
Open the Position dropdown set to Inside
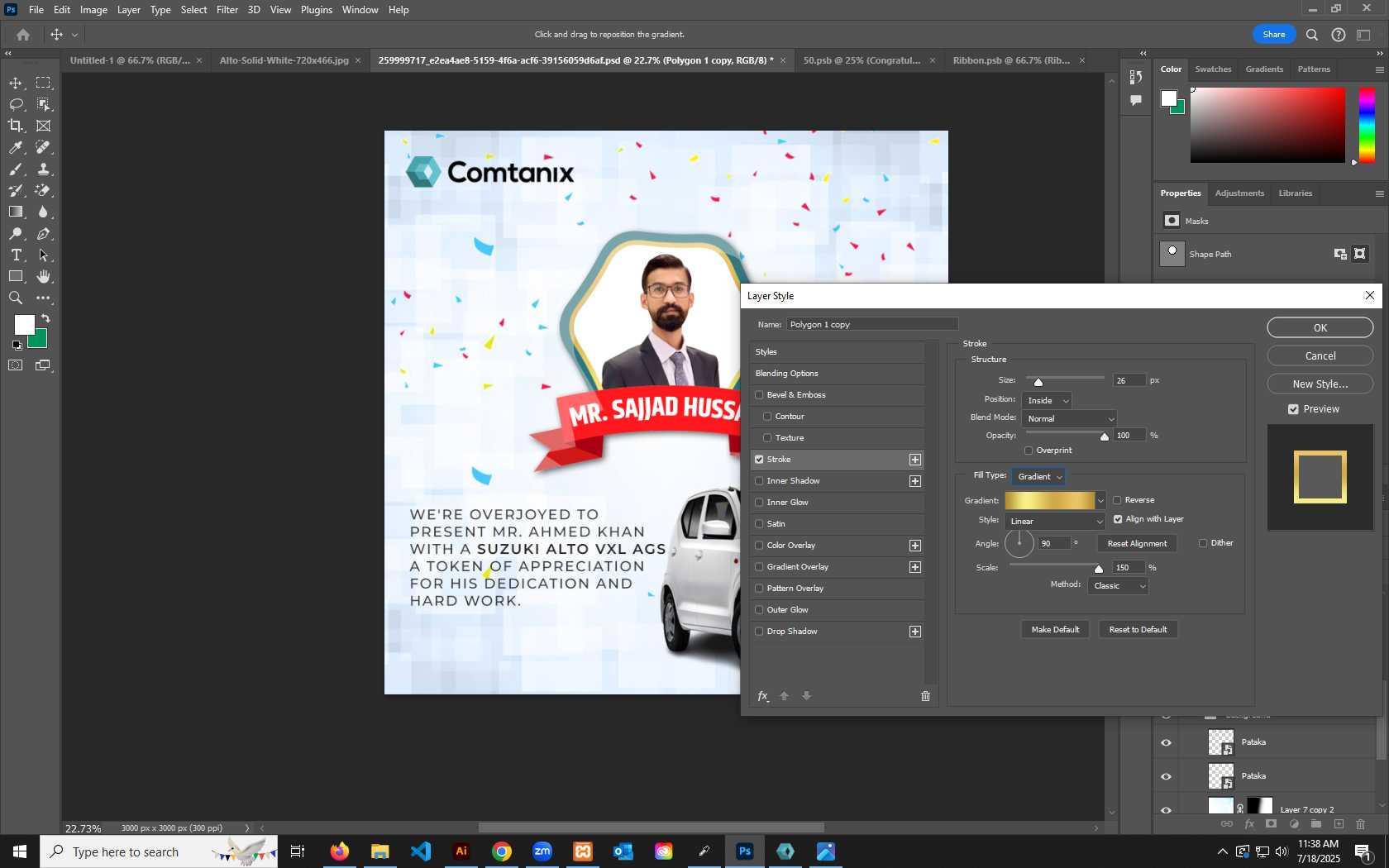pos(1047,401)
